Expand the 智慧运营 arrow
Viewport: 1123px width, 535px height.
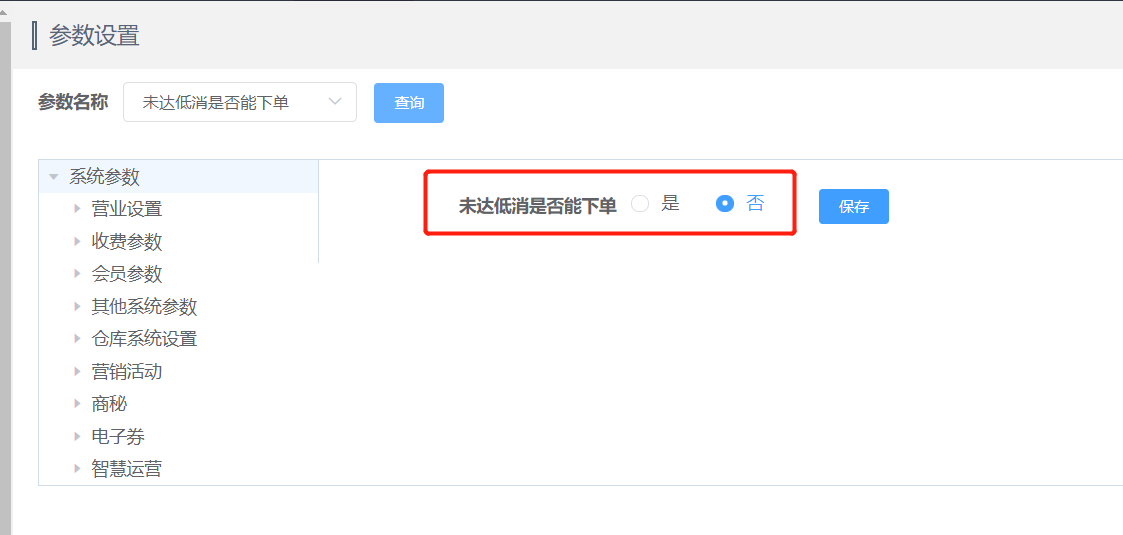tap(77, 469)
